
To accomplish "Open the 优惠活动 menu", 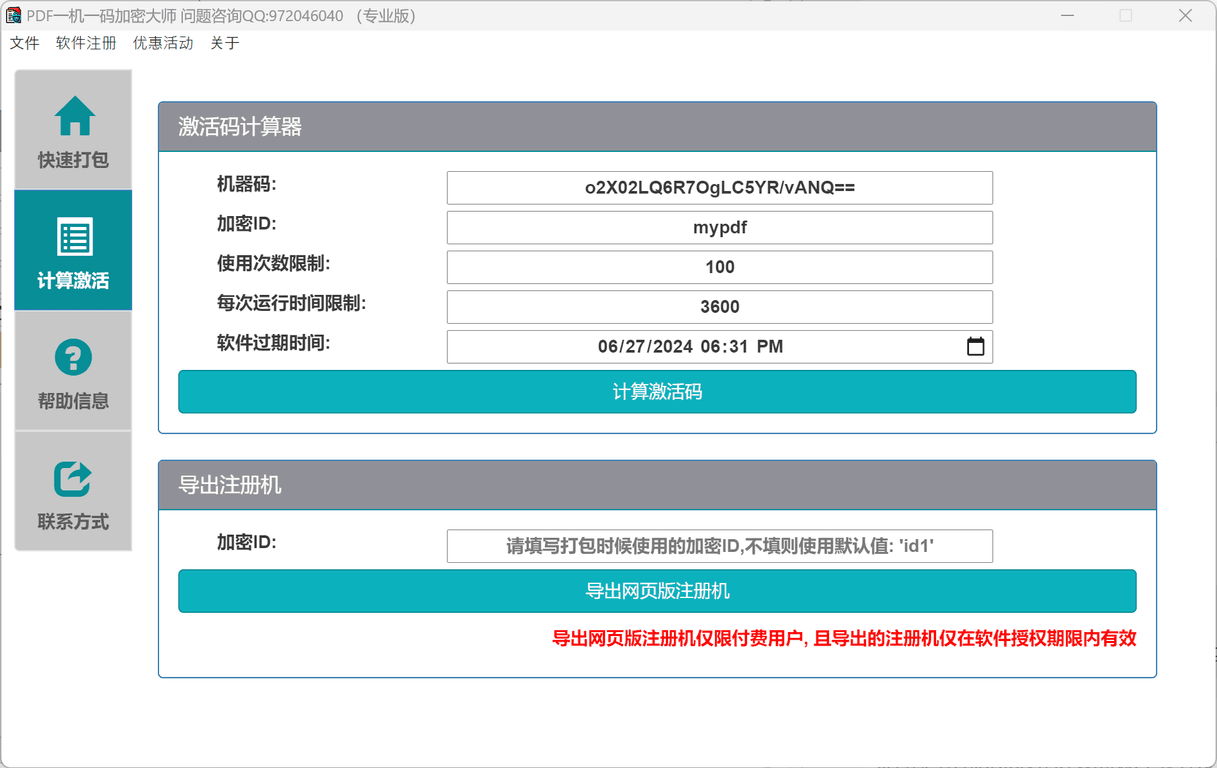I will pyautogui.click(x=162, y=43).
